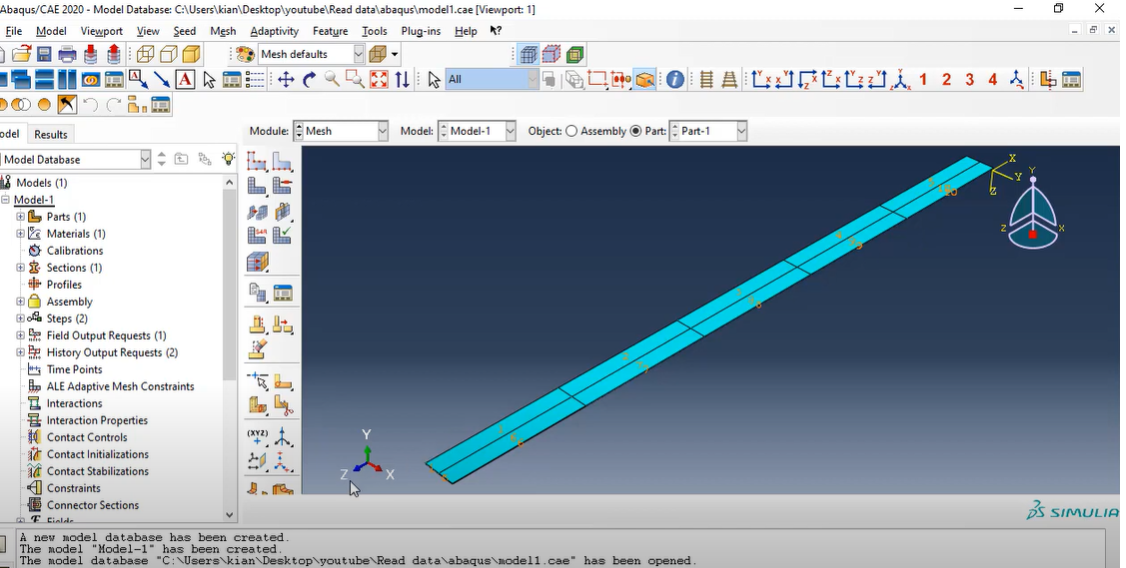Apply custom view number 3
The height and width of the screenshot is (568, 1126).
[x=969, y=80]
